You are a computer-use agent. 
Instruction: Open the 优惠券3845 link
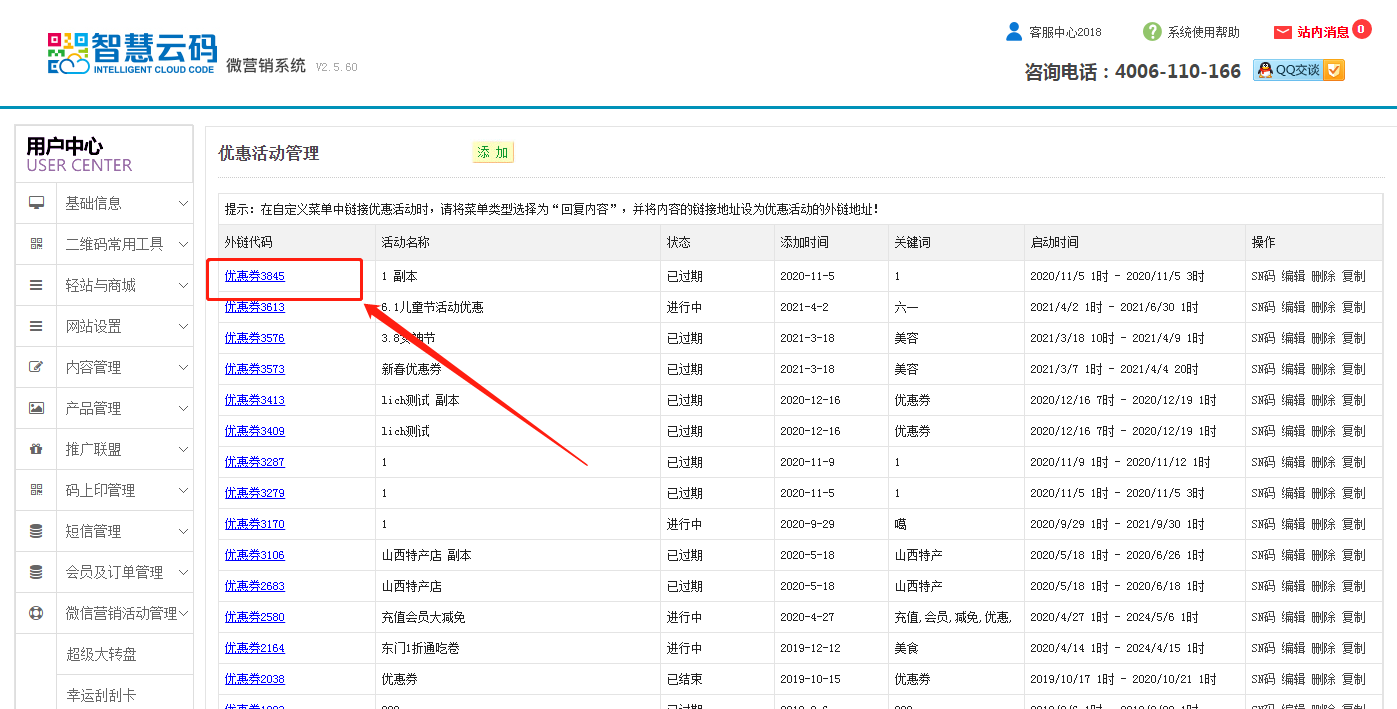click(x=254, y=276)
